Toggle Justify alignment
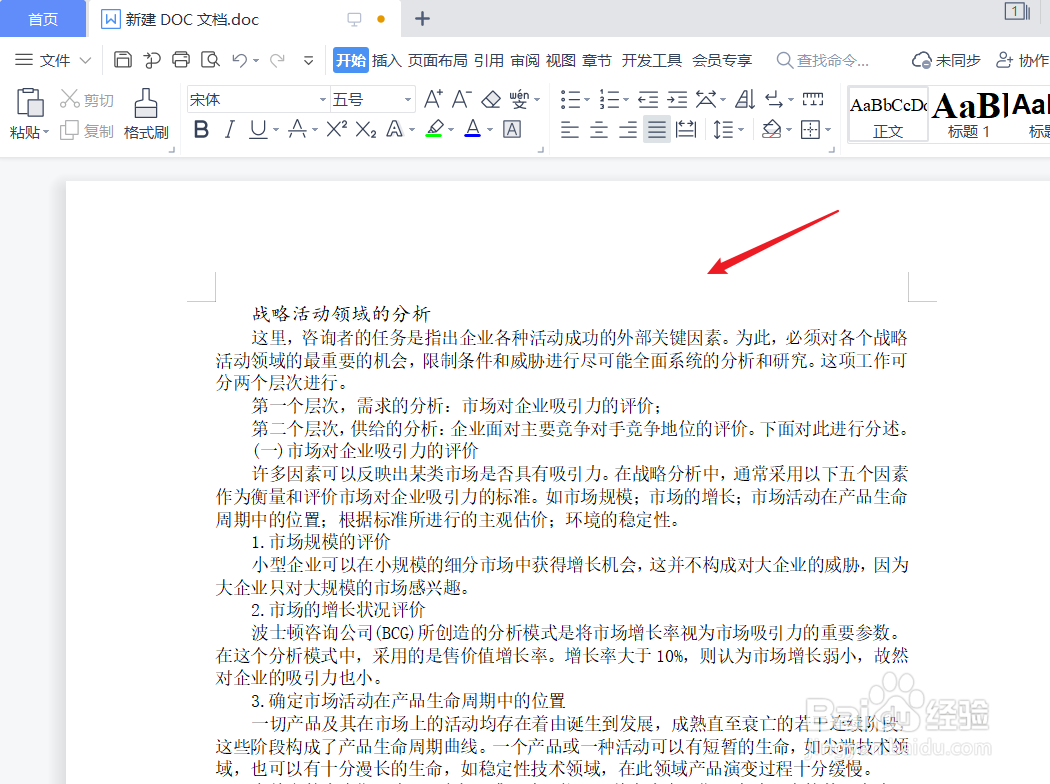 [x=657, y=129]
